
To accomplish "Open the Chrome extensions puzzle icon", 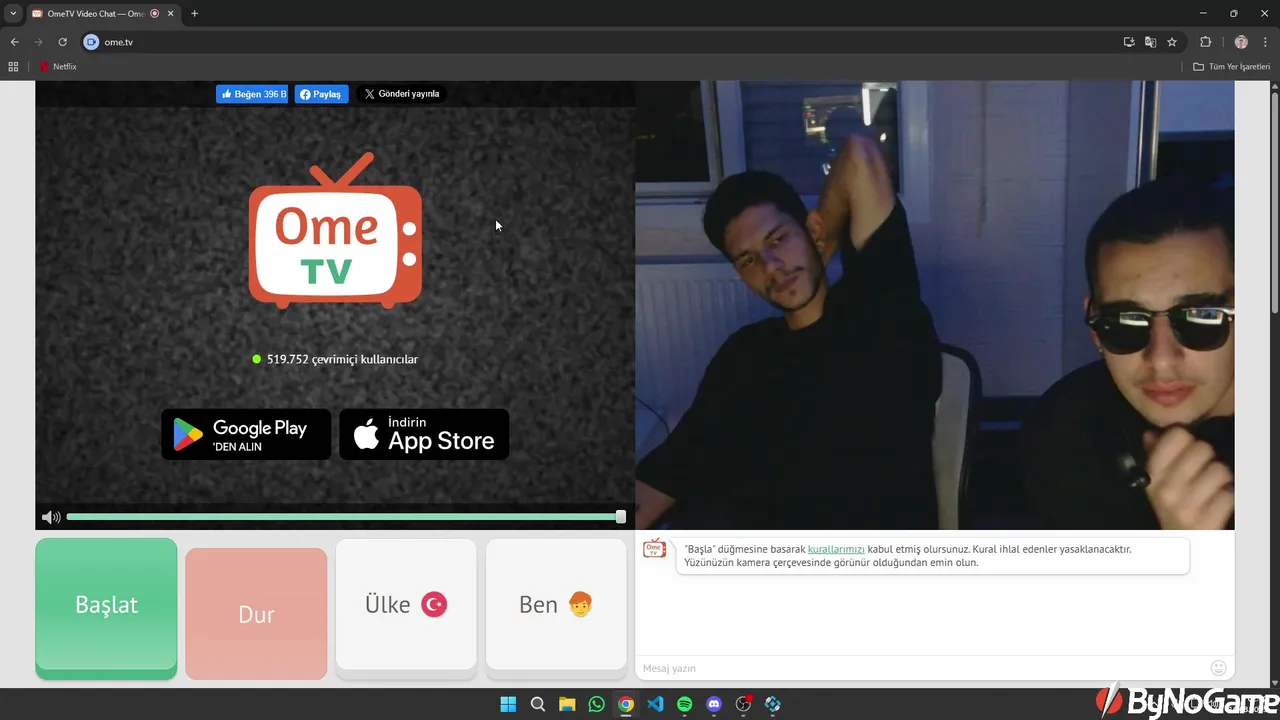I will pos(1205,42).
